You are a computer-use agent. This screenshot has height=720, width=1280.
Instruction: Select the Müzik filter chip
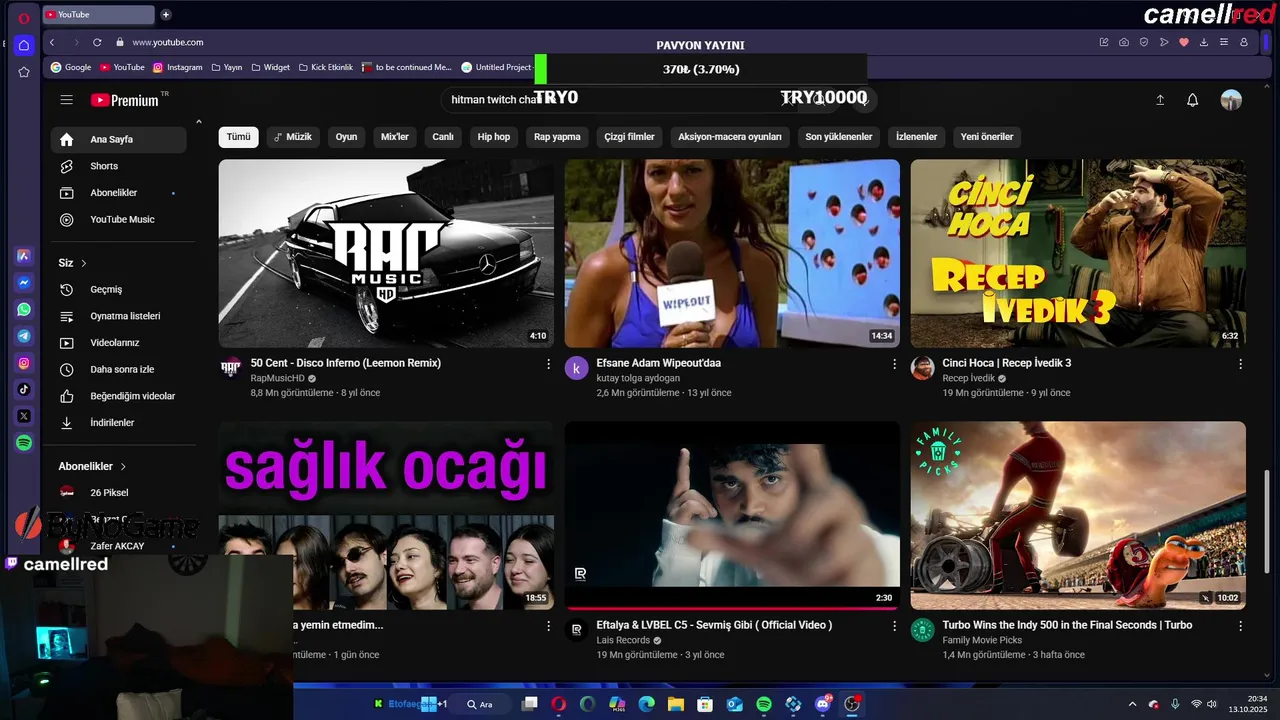(293, 137)
